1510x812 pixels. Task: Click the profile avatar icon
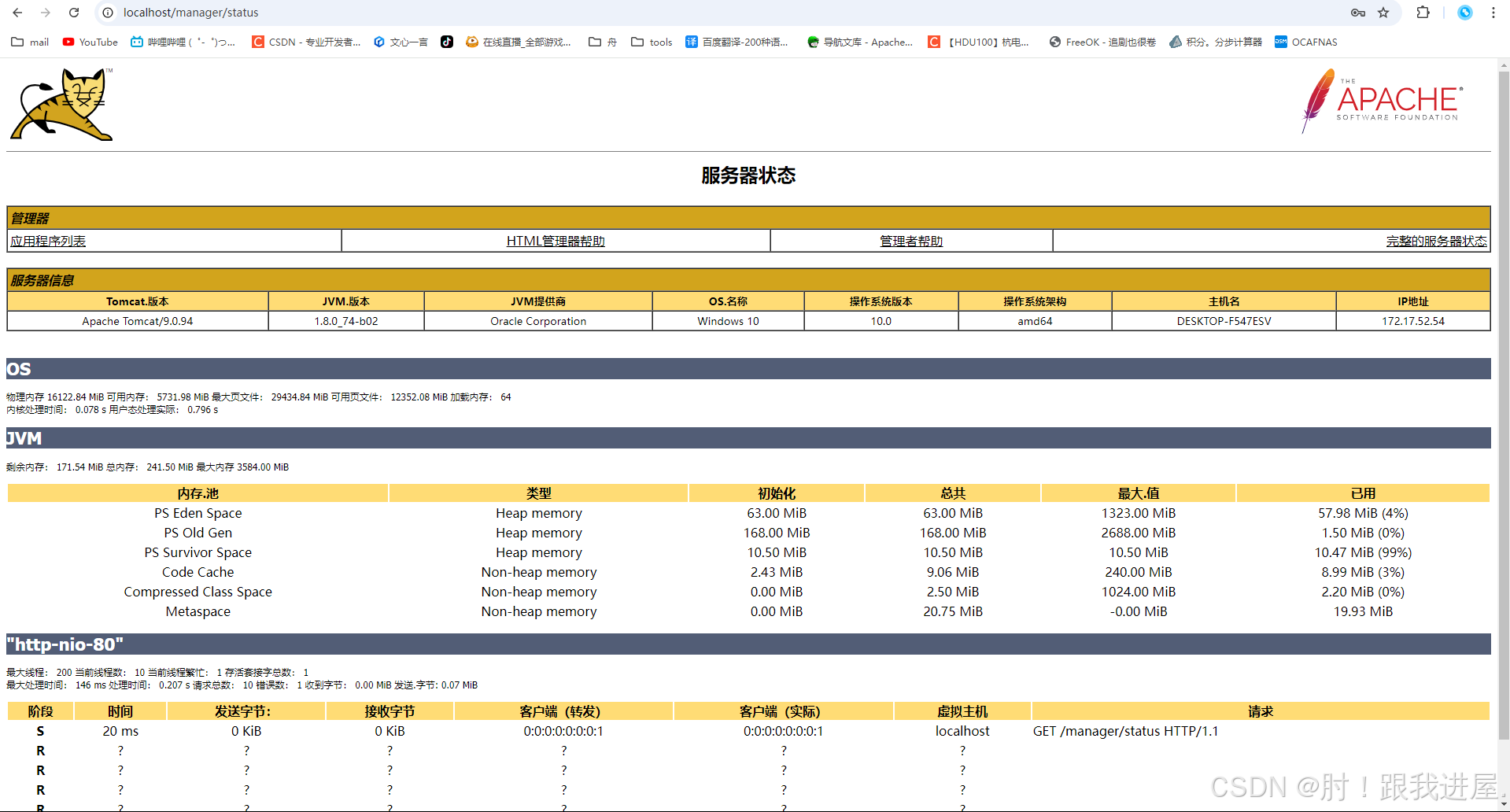coord(1464,13)
